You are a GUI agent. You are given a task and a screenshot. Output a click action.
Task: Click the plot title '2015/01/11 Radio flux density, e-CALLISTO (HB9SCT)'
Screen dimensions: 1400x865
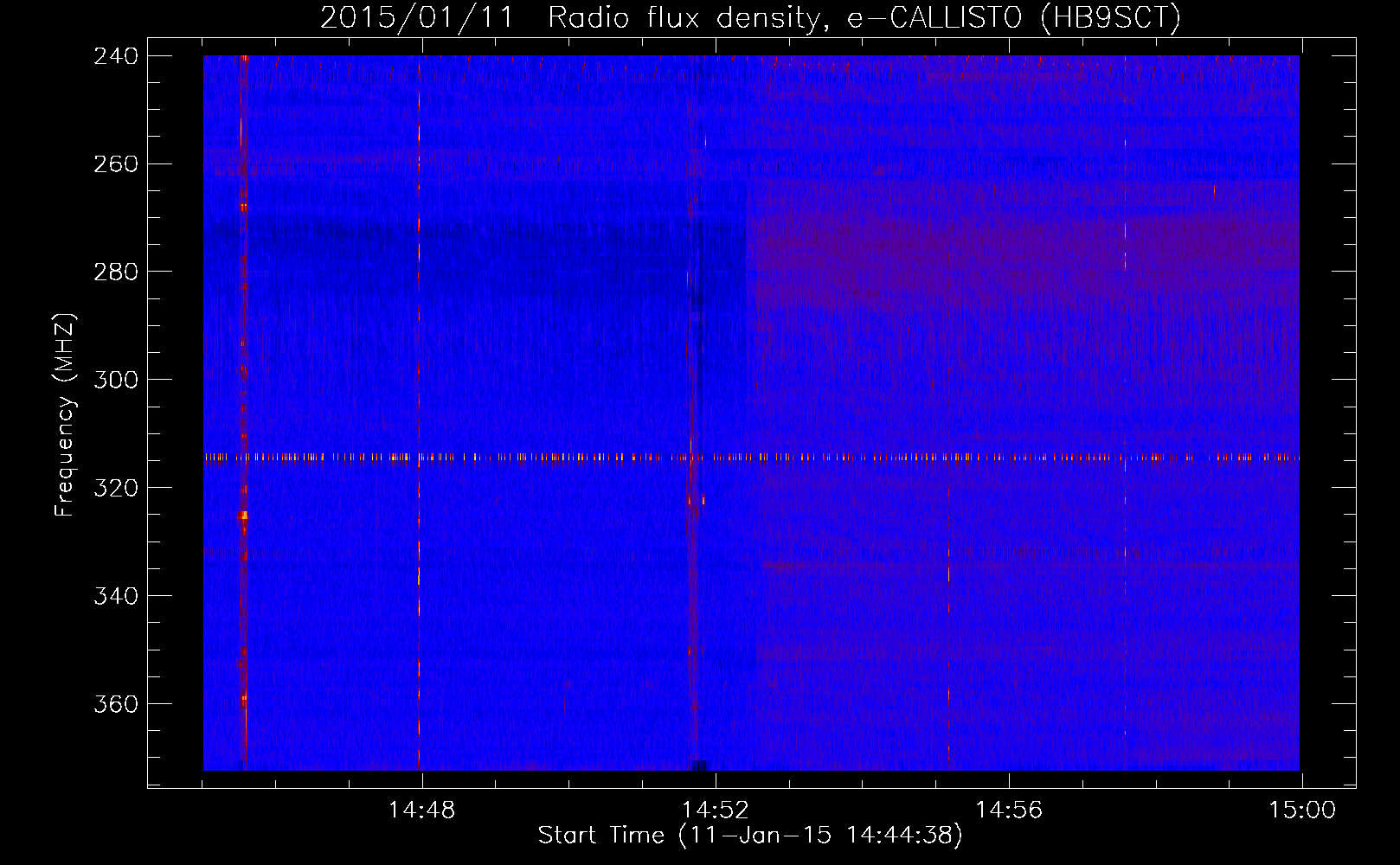[x=750, y=18]
